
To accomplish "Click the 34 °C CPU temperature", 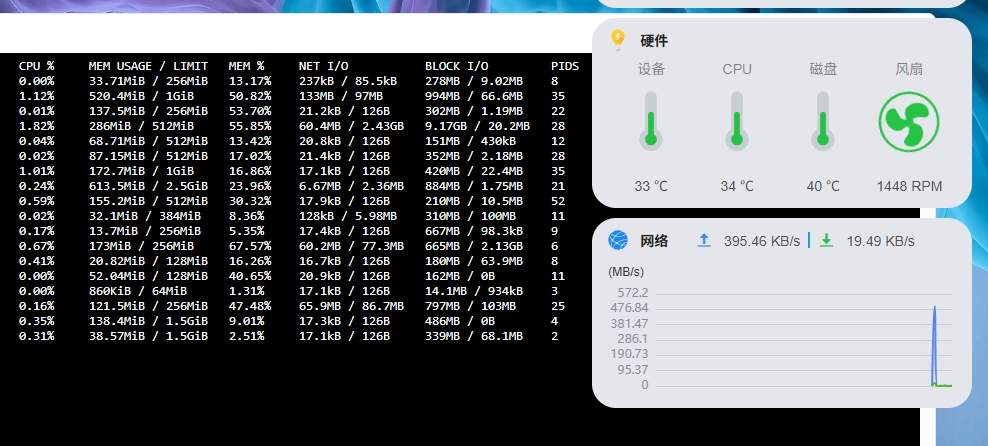I will coord(737,186).
